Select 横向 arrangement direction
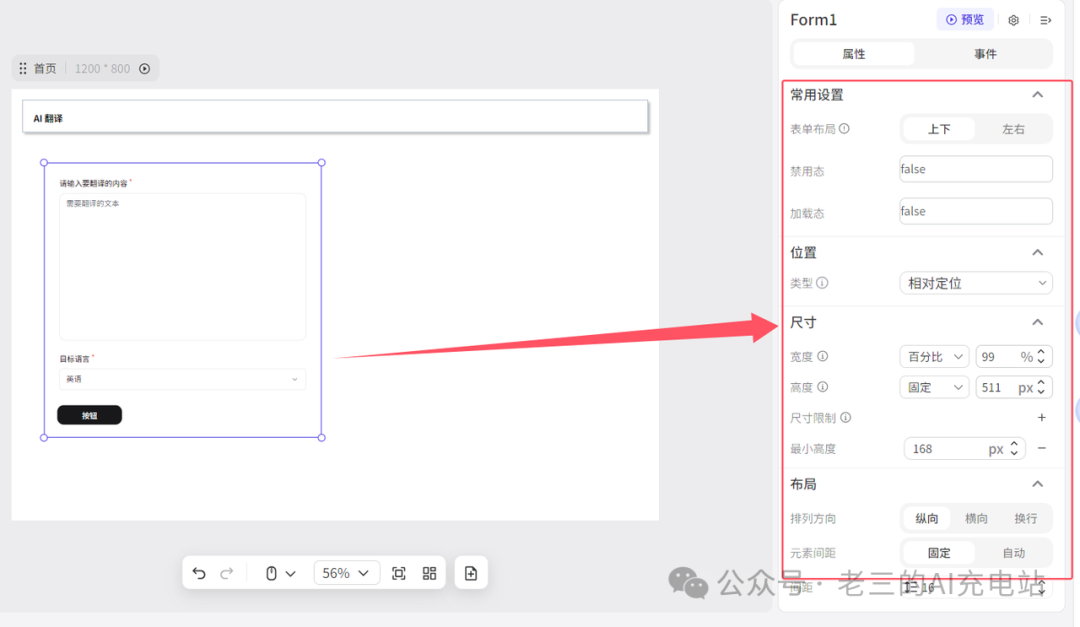Image resolution: width=1080 pixels, height=627 pixels. (x=976, y=518)
